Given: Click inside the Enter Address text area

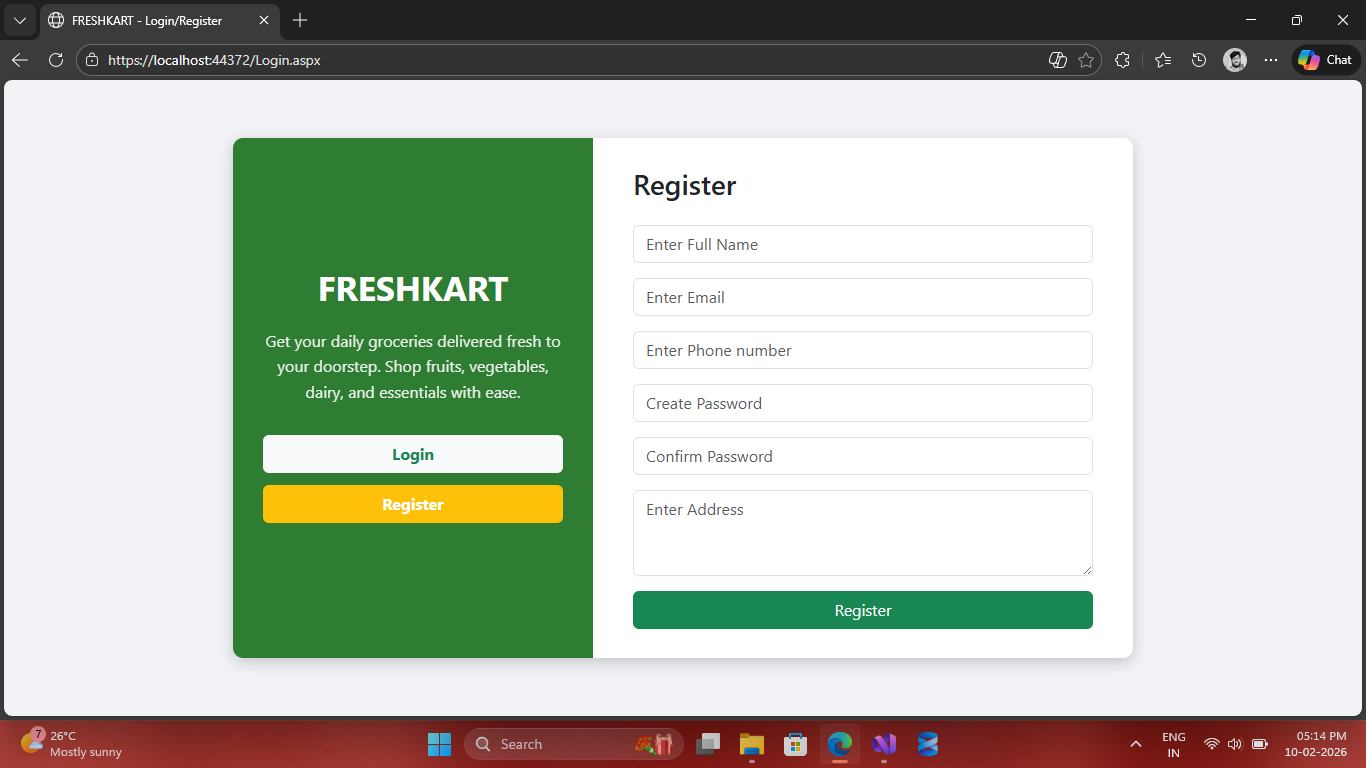Looking at the screenshot, I should 862,532.
